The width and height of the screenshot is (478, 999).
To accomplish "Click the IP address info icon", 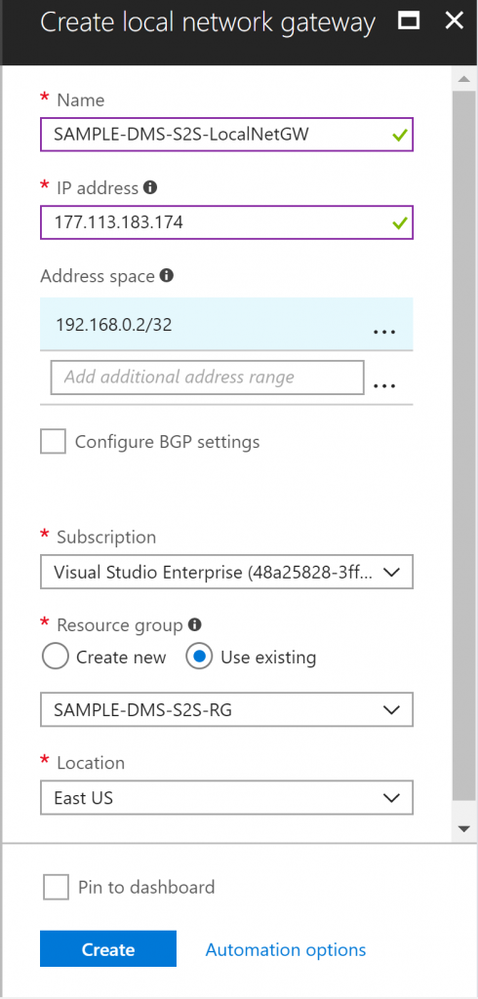I will [x=150, y=187].
